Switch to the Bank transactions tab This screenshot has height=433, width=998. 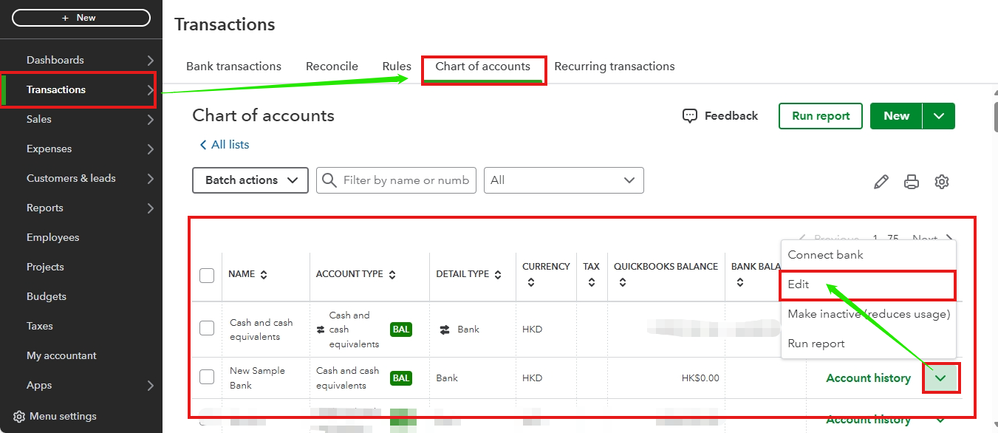[234, 66]
